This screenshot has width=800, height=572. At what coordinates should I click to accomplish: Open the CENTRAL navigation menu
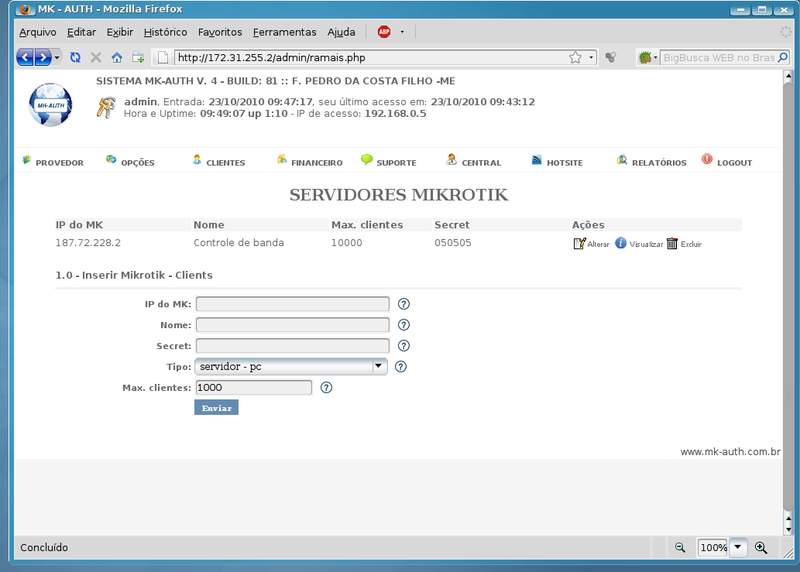click(473, 162)
